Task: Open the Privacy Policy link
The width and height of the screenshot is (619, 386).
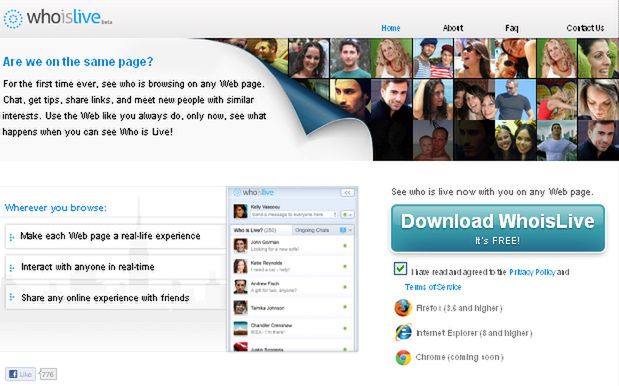Action: [532, 272]
